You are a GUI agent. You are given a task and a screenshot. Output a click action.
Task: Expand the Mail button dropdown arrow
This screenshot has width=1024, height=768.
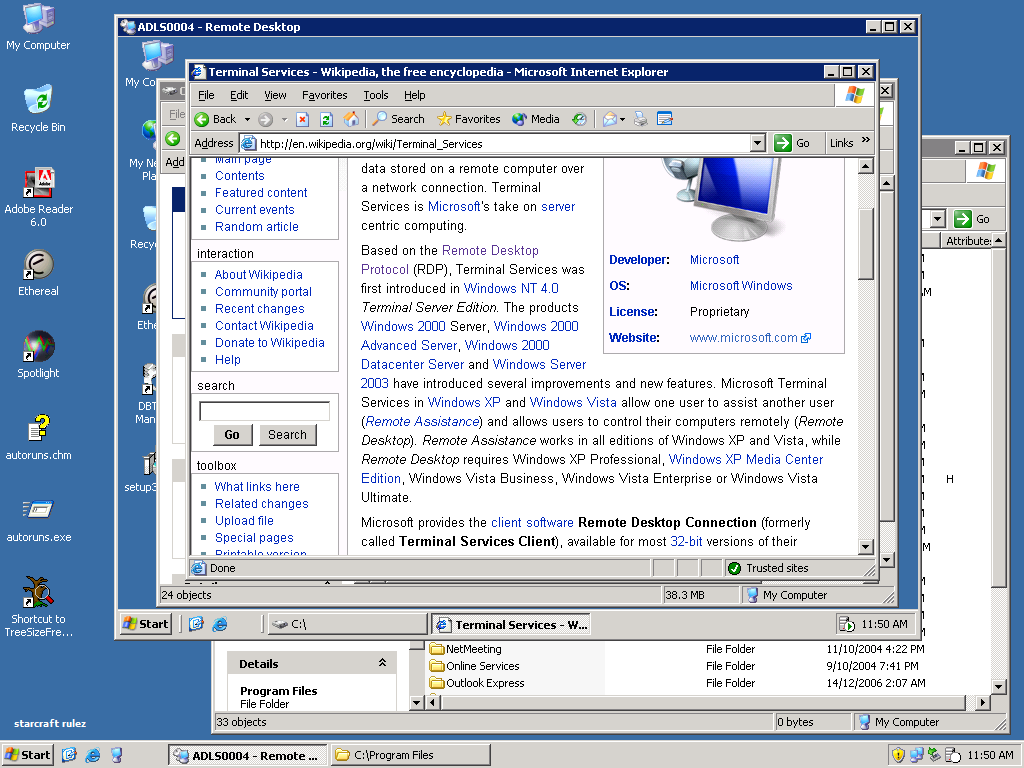tap(623, 119)
